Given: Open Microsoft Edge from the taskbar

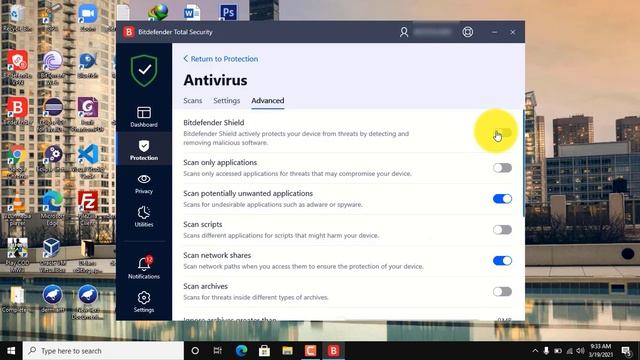Looking at the screenshot, I should click(241, 351).
